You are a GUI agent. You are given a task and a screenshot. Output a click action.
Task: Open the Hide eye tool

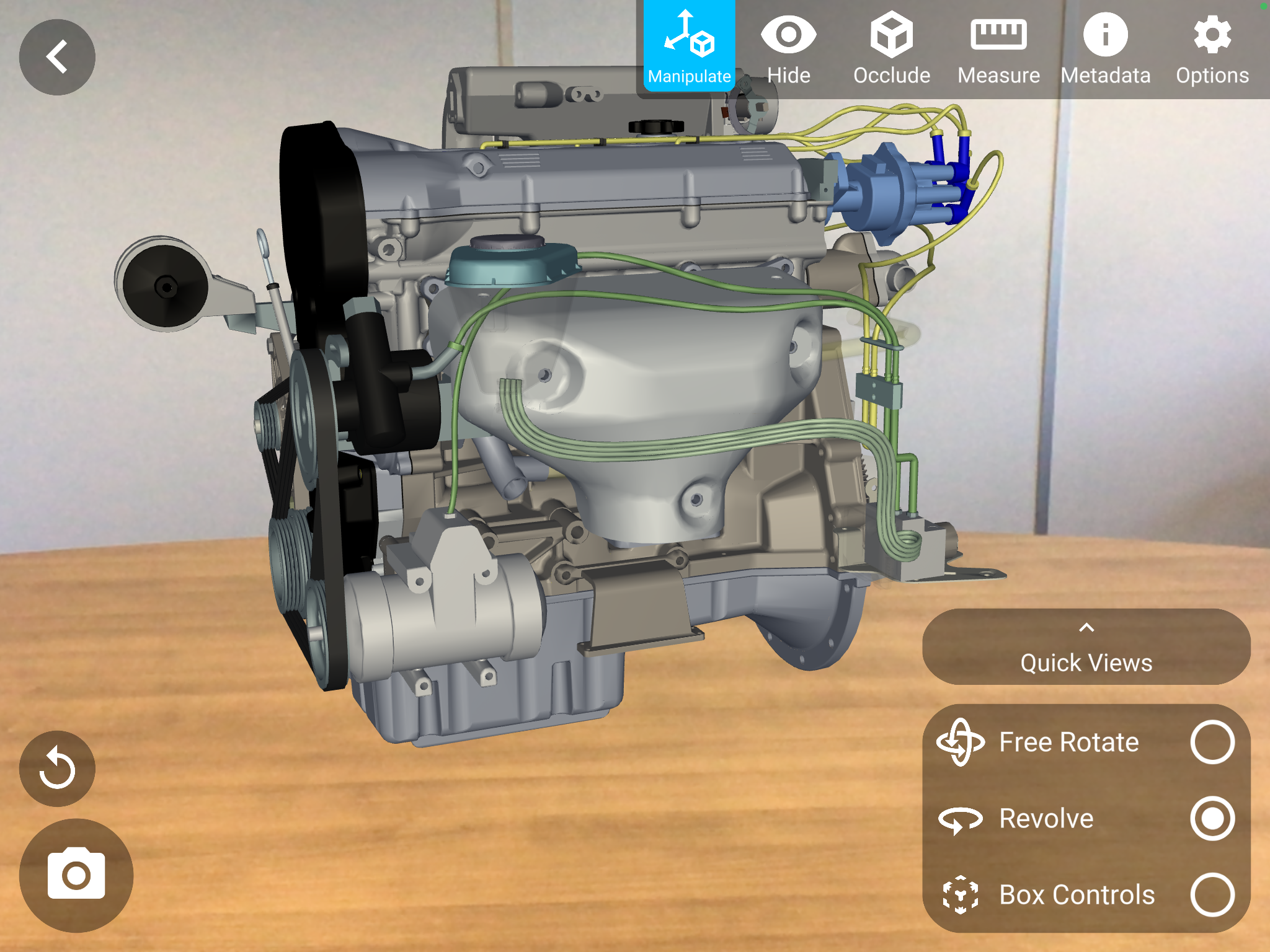coord(788,47)
